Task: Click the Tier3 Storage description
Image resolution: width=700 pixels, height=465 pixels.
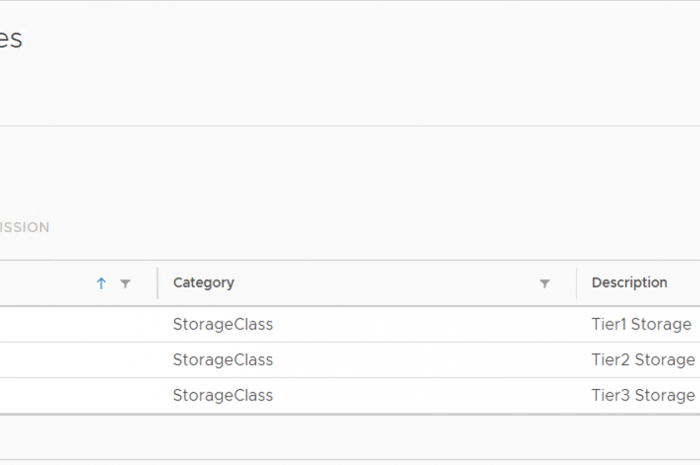Action: (643, 395)
